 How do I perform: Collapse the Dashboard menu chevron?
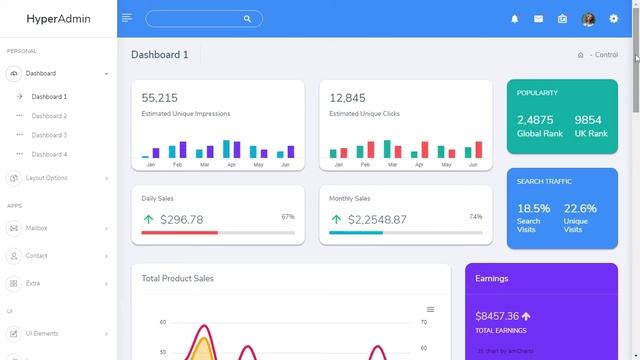point(106,74)
